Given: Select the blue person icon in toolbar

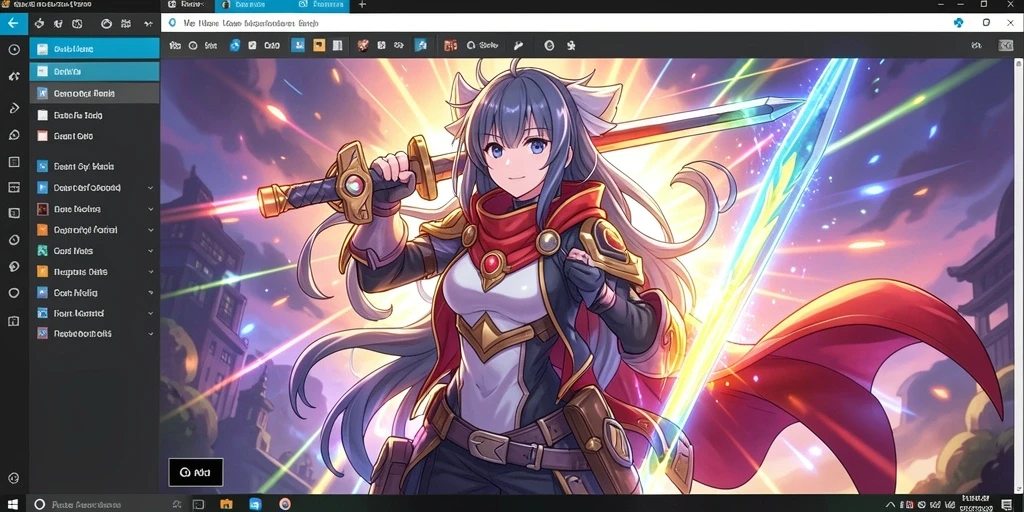Looking at the screenshot, I should click(x=298, y=46).
